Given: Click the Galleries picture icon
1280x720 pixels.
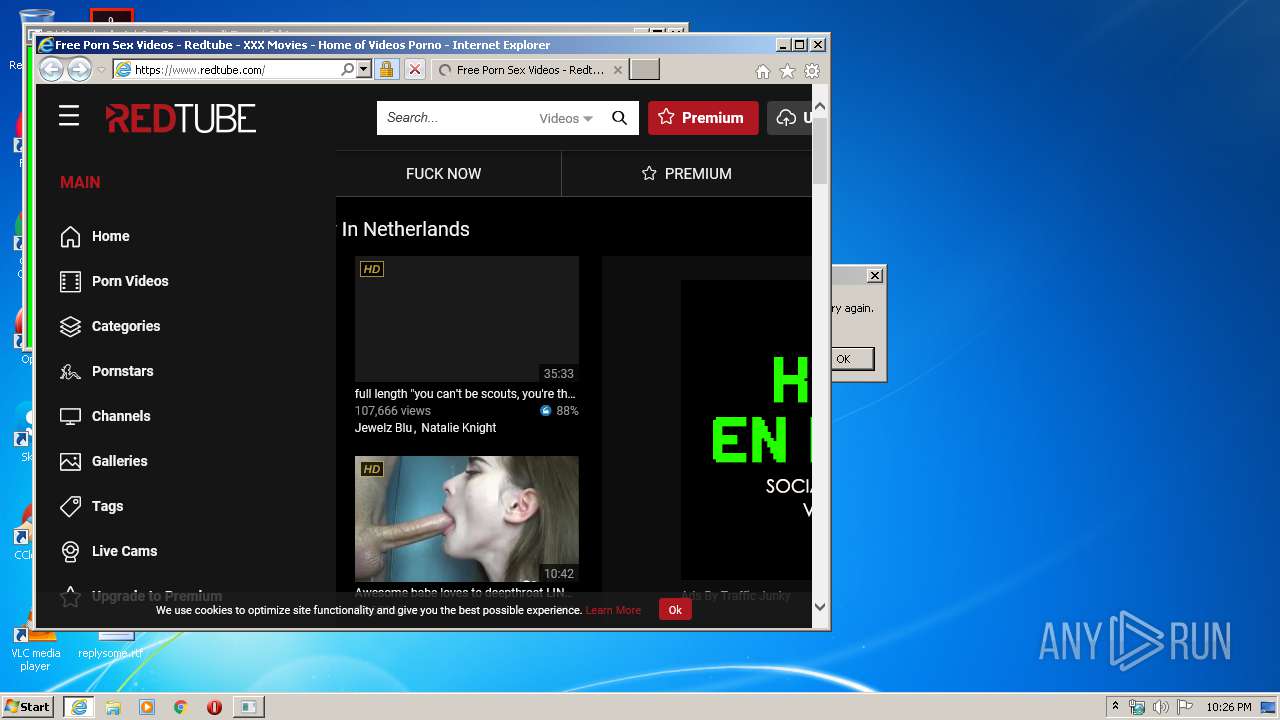Looking at the screenshot, I should pos(70,462).
